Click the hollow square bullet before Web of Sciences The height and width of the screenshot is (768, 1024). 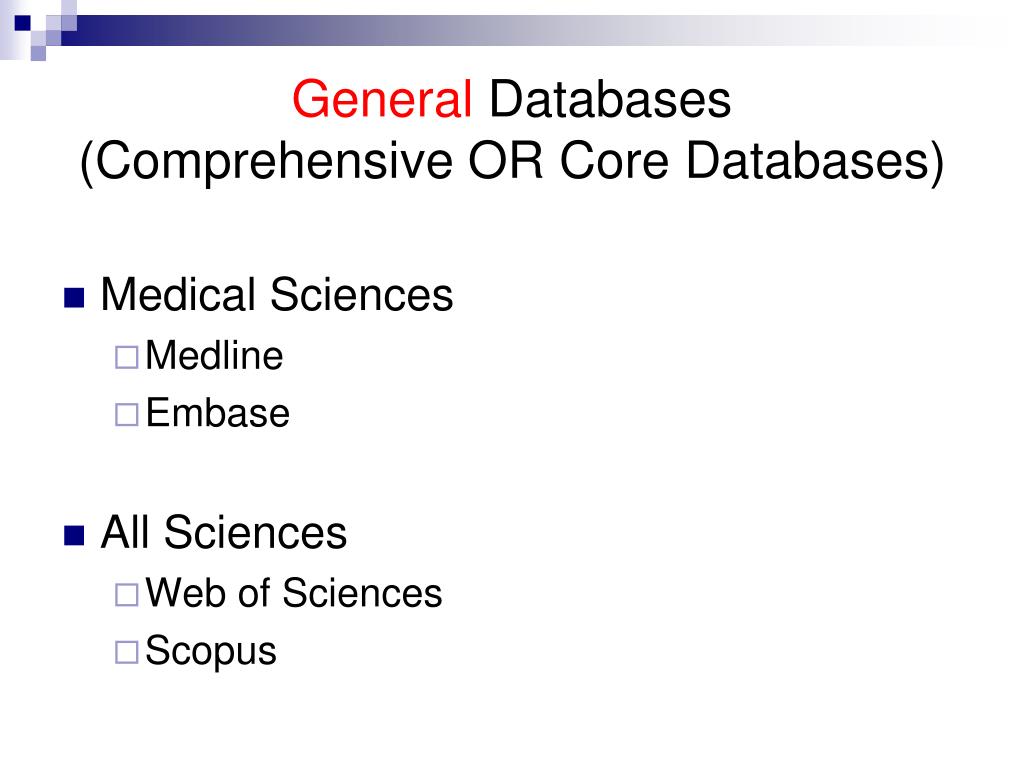tap(126, 595)
